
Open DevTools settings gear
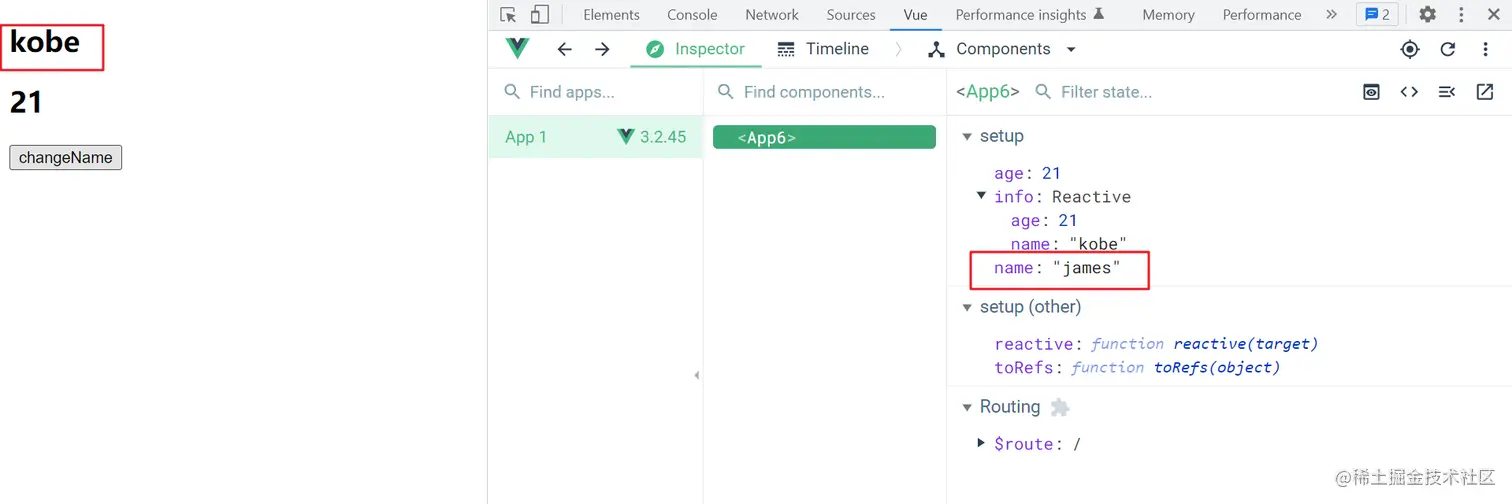click(x=1428, y=15)
